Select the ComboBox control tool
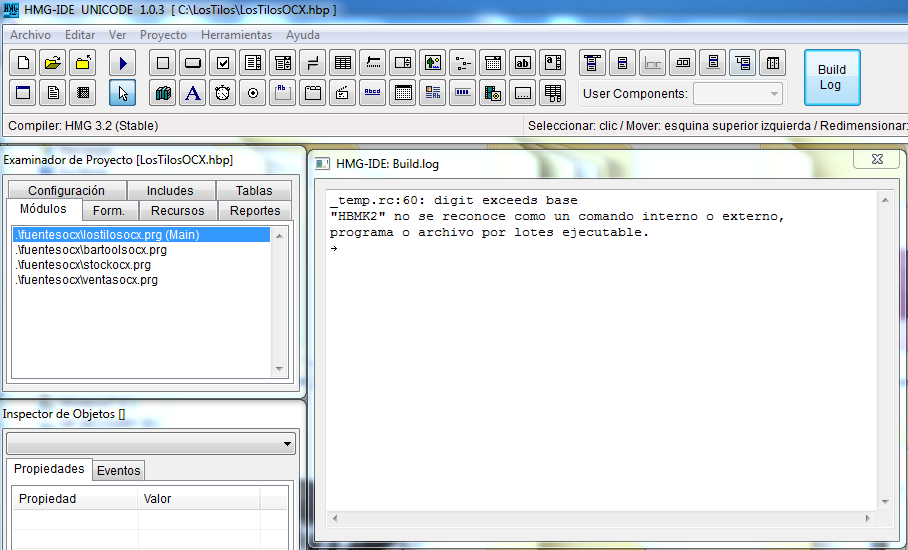This screenshot has height=550, width=908. pos(283,63)
